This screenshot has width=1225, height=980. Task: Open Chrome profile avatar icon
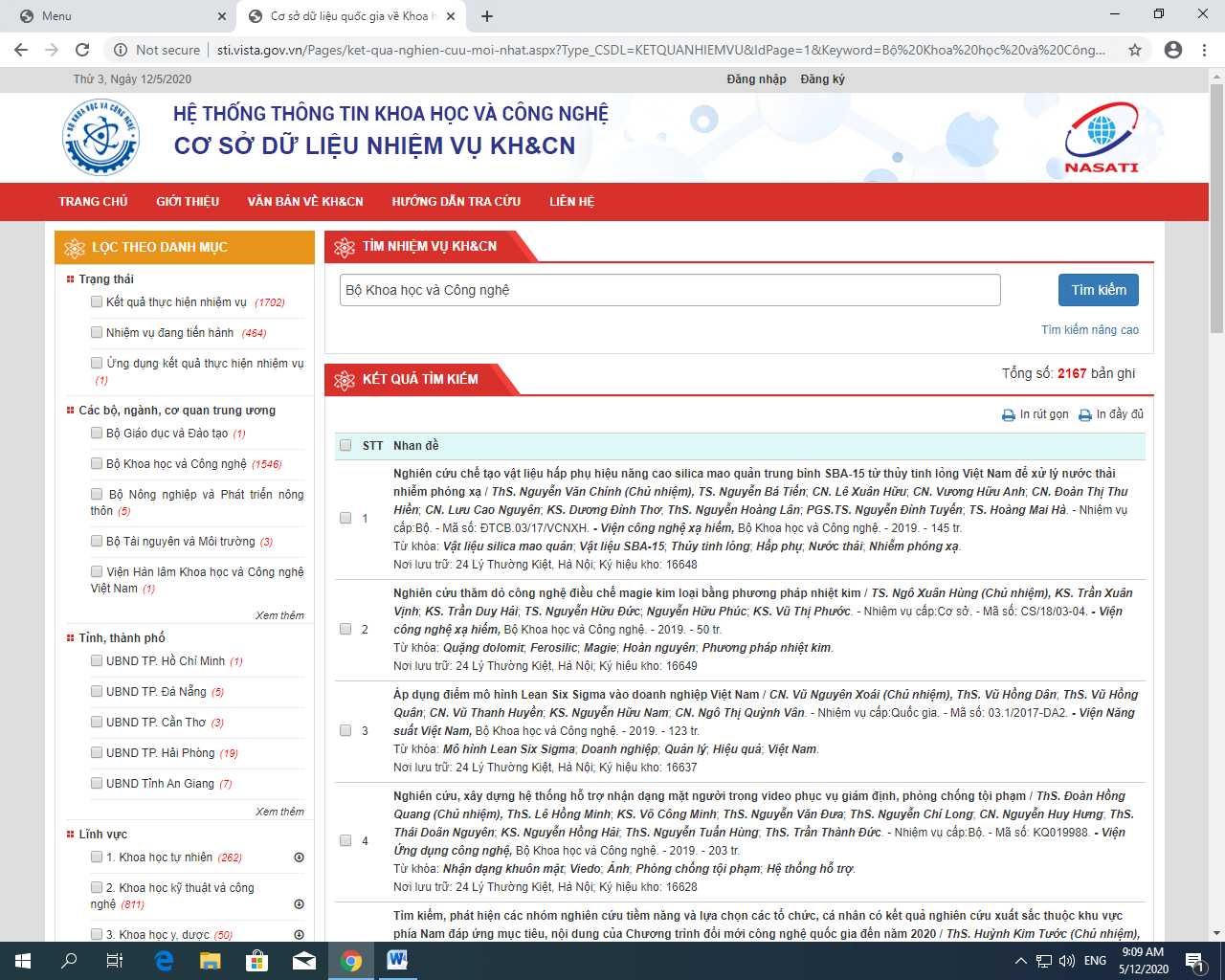tap(1172, 50)
